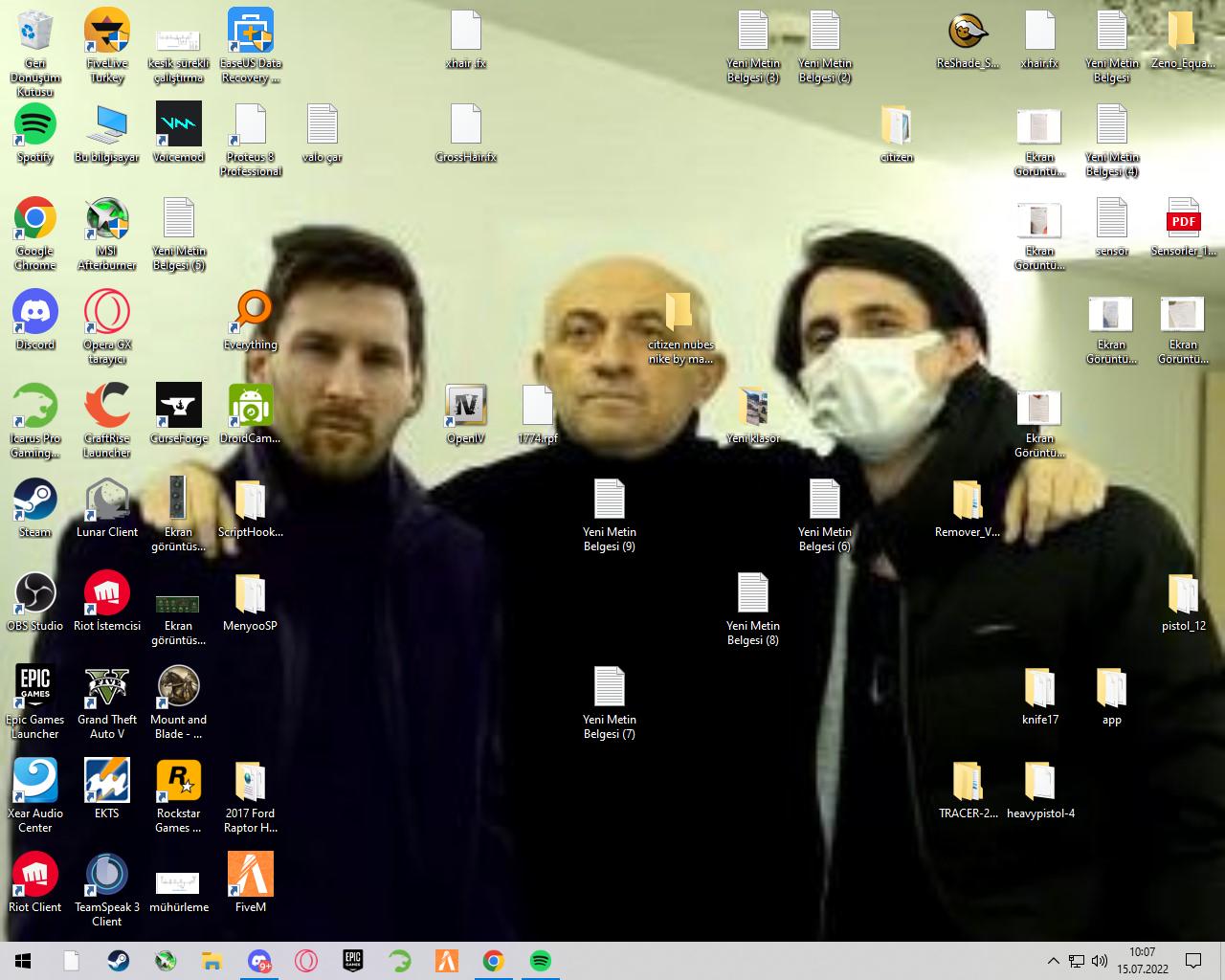Open the volume control in tray
1225x980 pixels.
coord(1100,961)
